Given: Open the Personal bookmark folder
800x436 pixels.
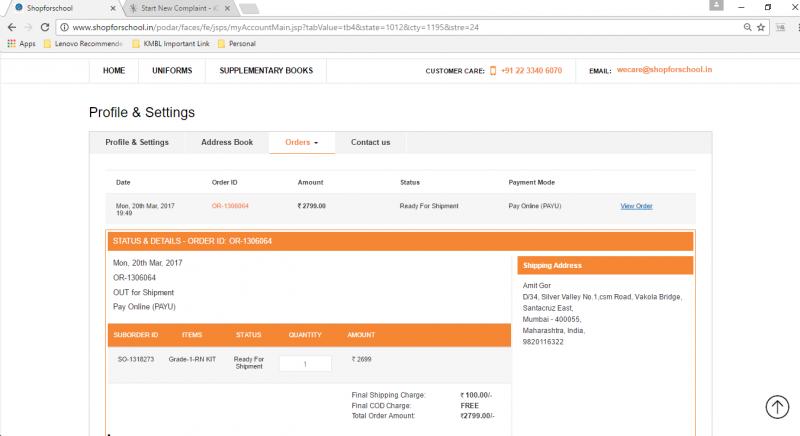Looking at the screenshot, I should [236, 44].
